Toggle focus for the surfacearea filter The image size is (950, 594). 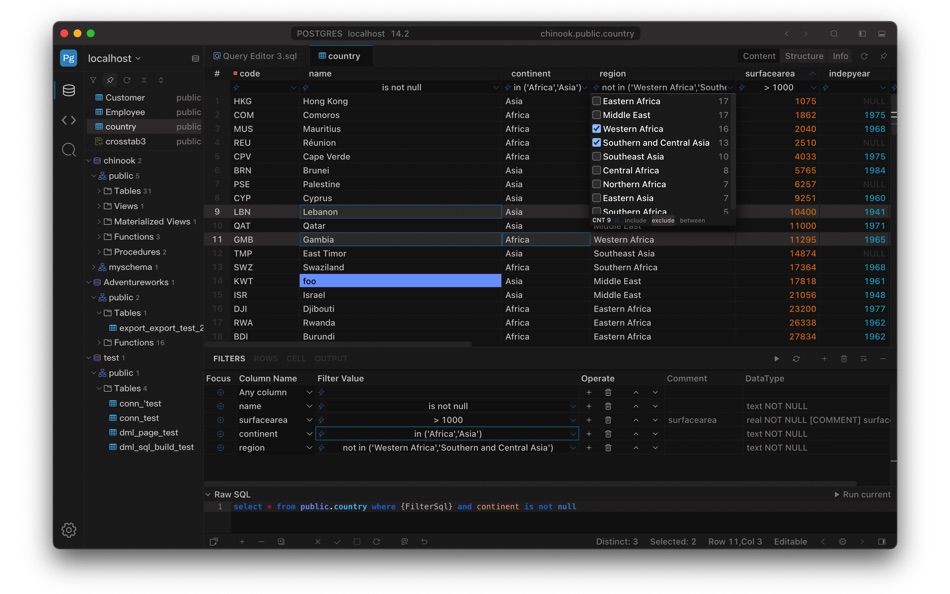pos(220,420)
